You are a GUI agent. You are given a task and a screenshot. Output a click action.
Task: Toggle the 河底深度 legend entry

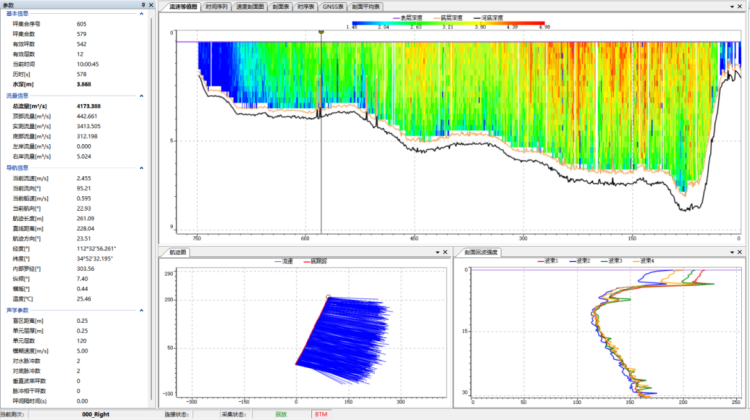point(488,18)
